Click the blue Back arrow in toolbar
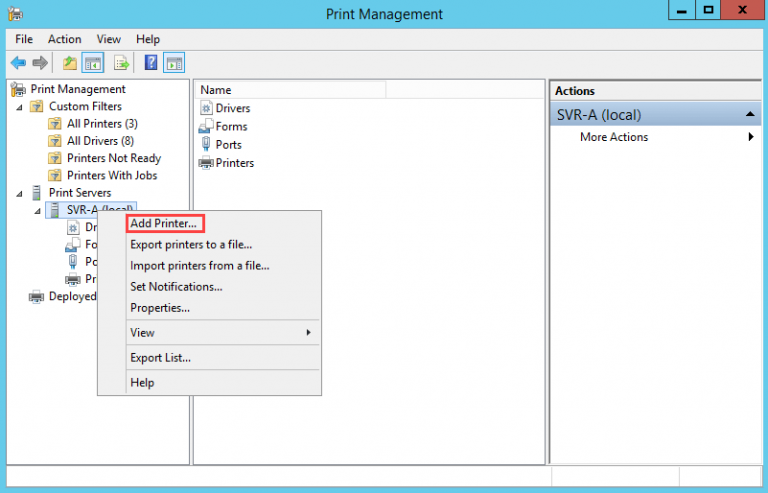Screen dimensions: 768x493 (18, 63)
